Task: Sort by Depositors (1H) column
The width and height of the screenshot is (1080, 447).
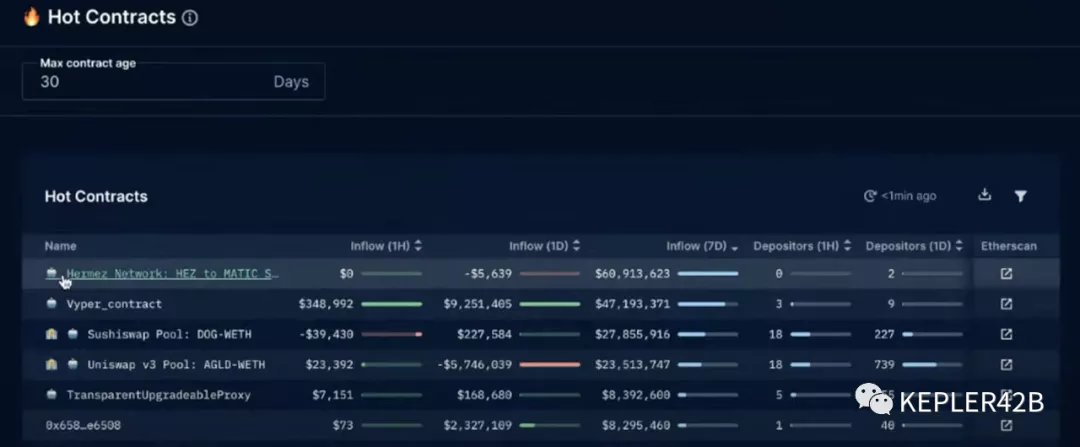Action: click(802, 246)
